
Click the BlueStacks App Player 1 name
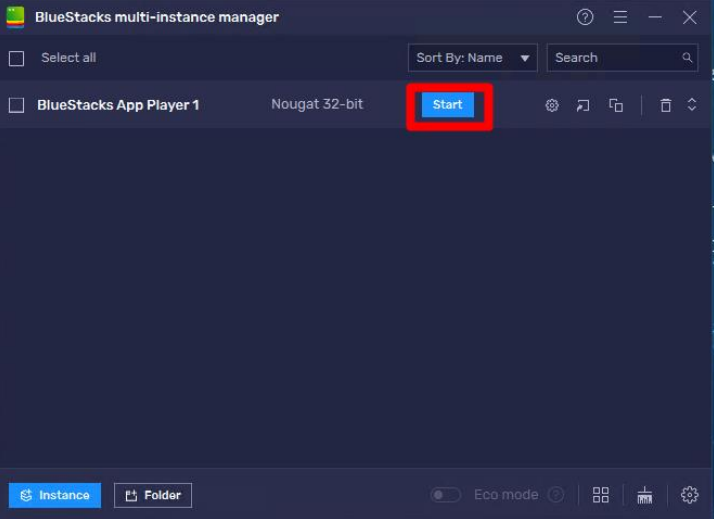coord(118,105)
